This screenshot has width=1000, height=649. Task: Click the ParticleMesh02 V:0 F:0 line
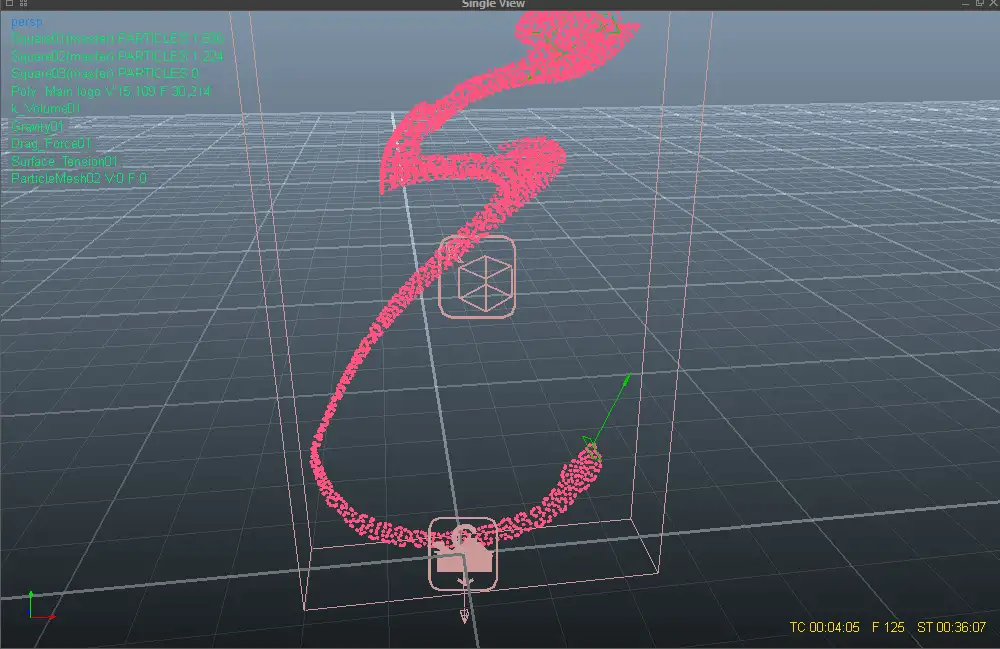[79, 179]
